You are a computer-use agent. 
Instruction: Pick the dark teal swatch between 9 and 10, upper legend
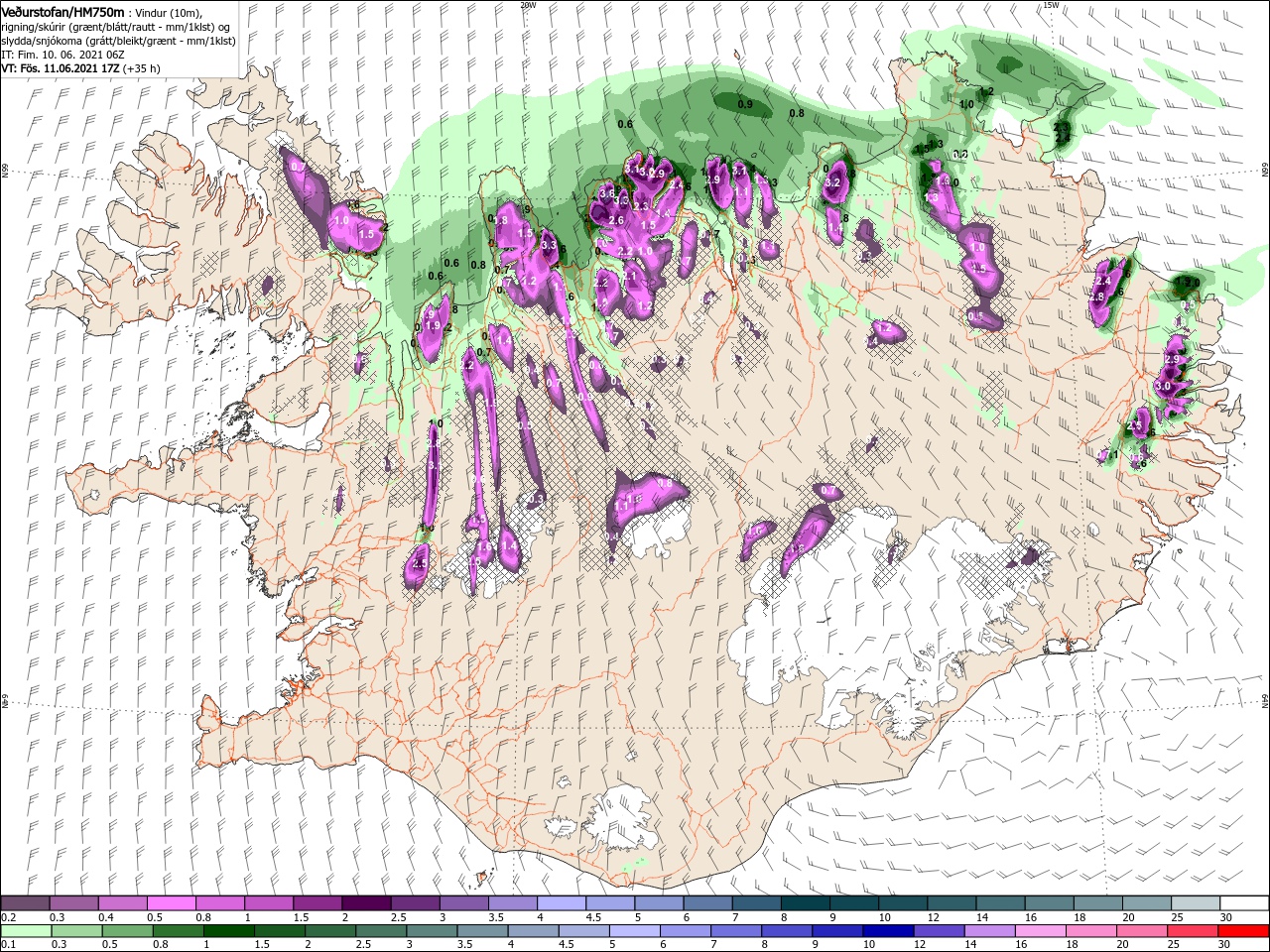854,903
